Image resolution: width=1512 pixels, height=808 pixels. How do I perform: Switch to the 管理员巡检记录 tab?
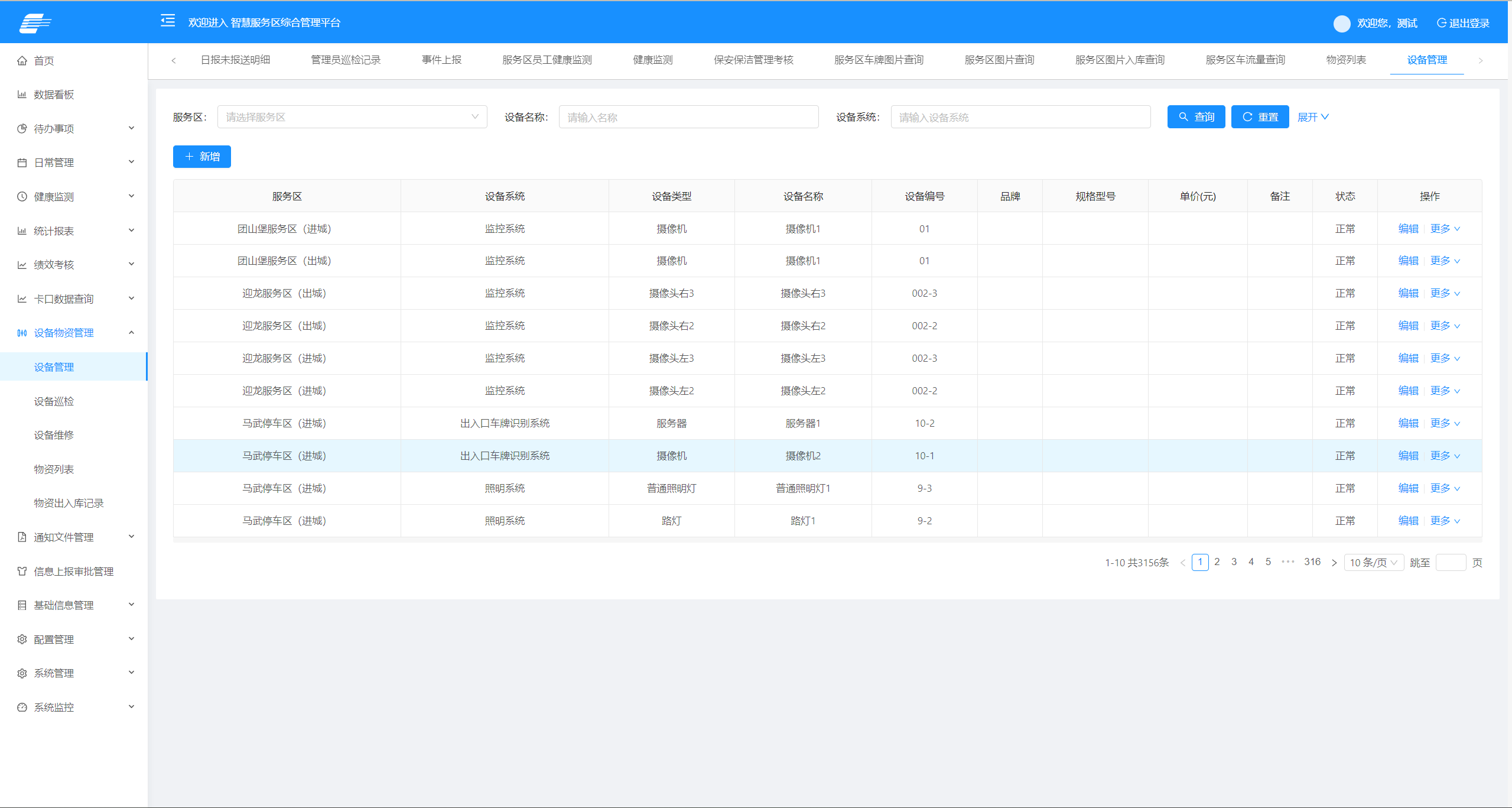click(x=346, y=60)
